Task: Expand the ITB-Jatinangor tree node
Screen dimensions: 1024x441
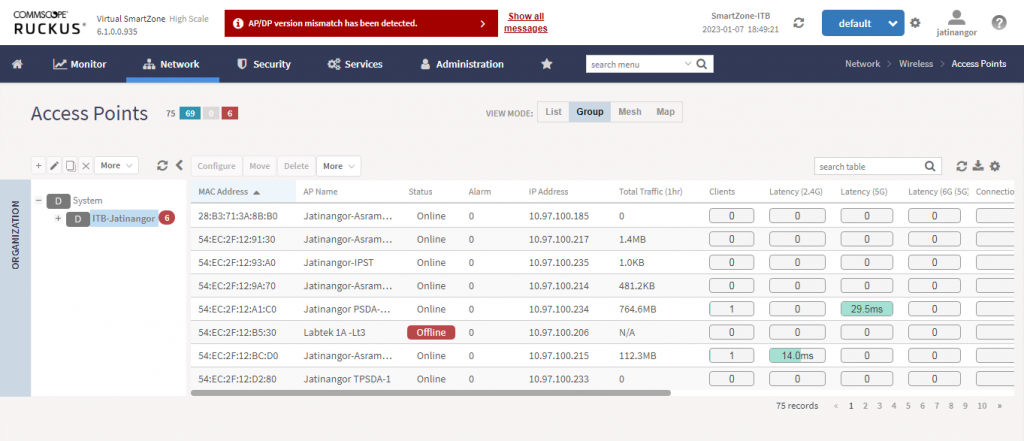Action: pos(58,218)
